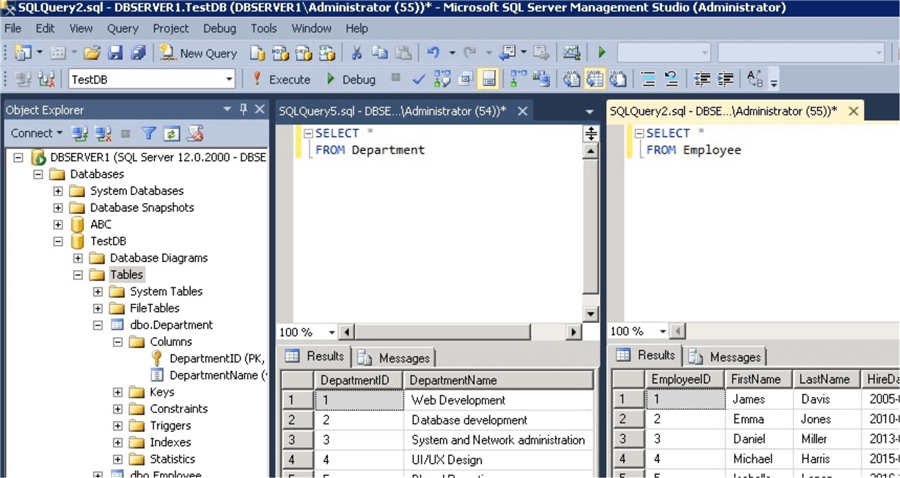Image resolution: width=900 pixels, height=478 pixels.
Task: Click the Refresh icon in Object Explorer
Action: point(172,134)
